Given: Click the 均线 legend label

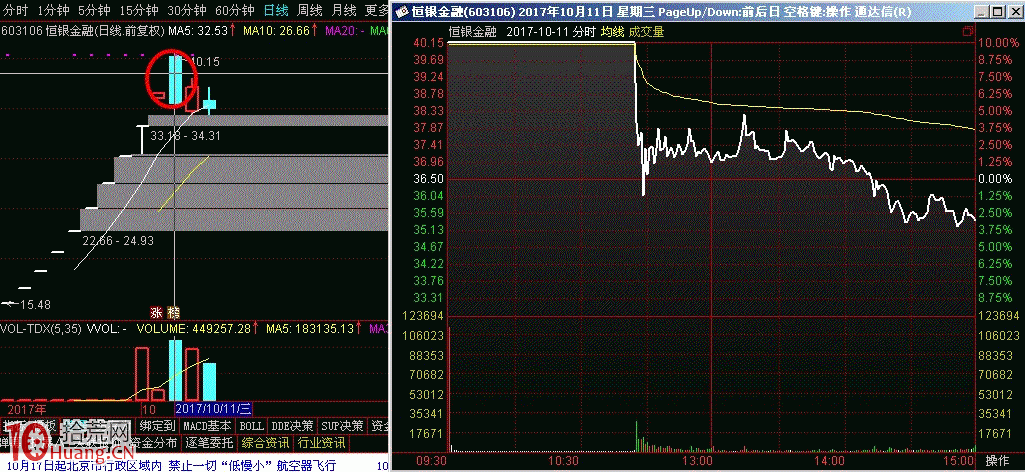Looking at the screenshot, I should (613, 31).
